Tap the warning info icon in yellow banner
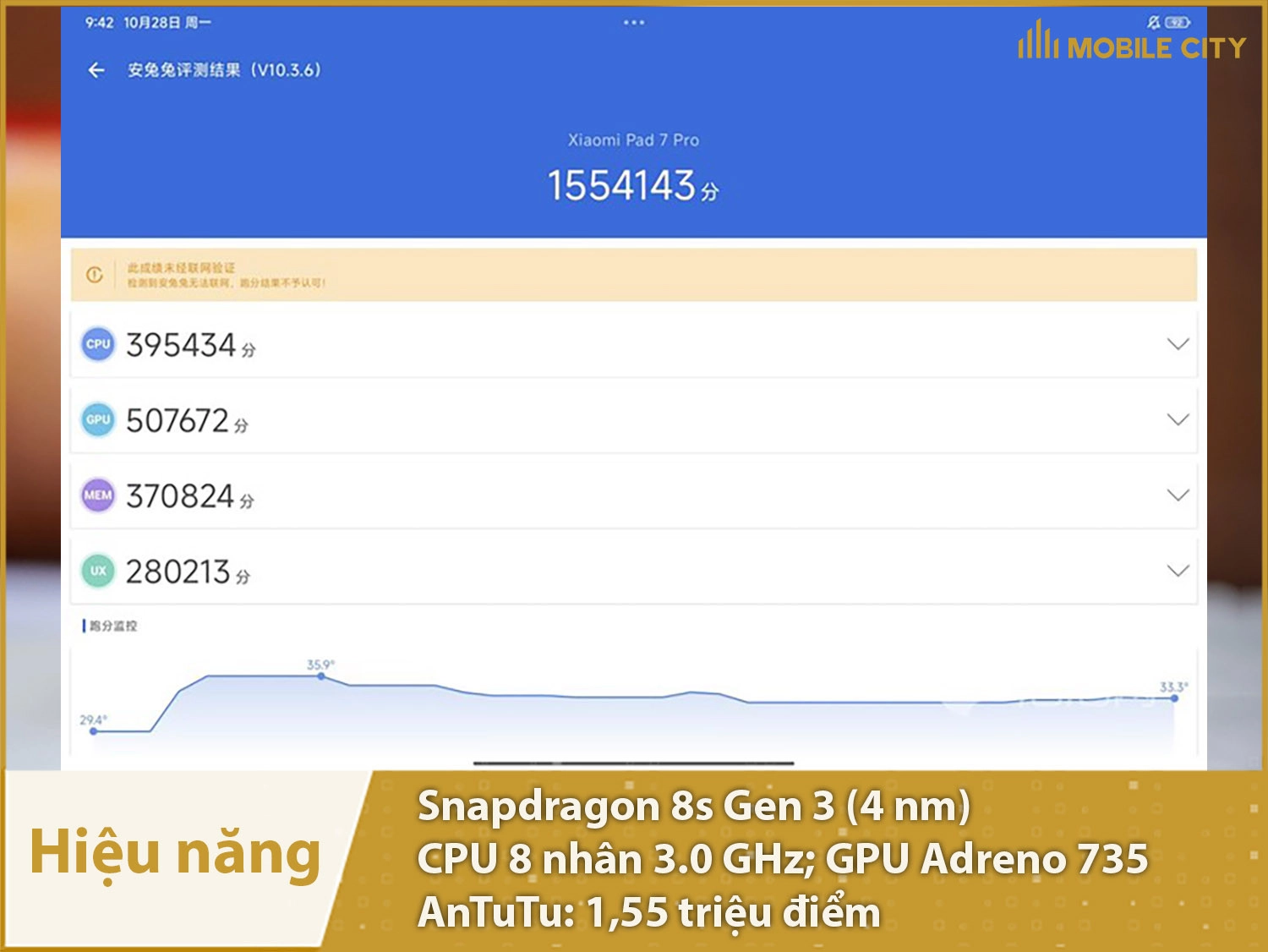The width and height of the screenshot is (1268, 952). coord(94,275)
